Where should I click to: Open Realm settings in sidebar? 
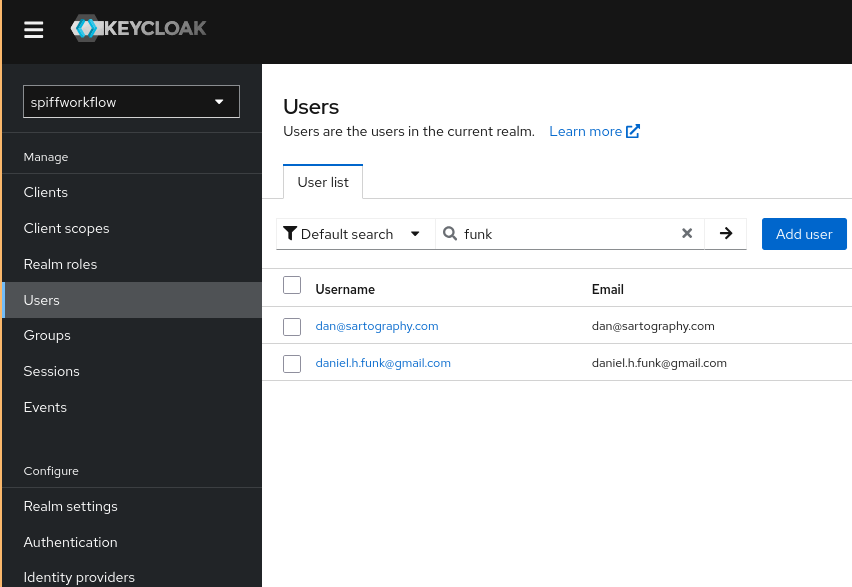coord(132,507)
